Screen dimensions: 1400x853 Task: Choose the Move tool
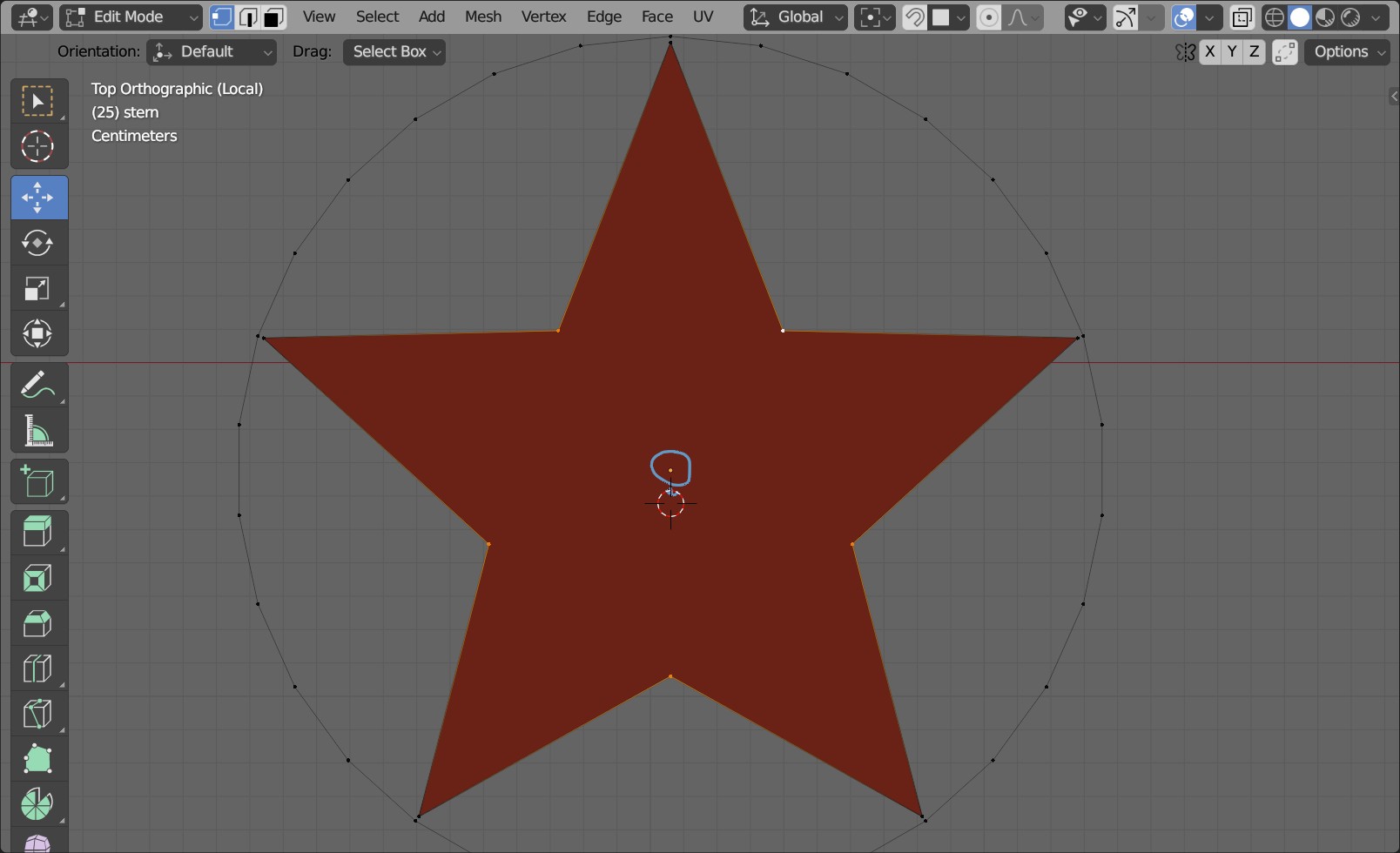38,198
